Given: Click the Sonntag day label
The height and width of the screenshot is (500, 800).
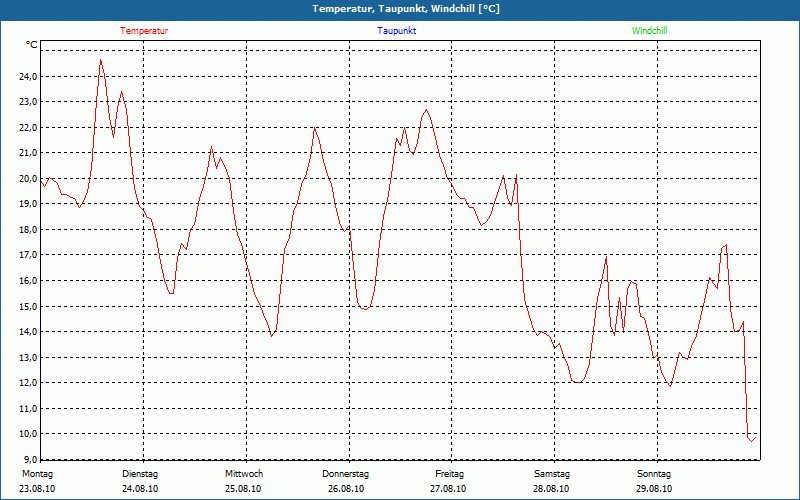Looking at the screenshot, I should point(654,474).
